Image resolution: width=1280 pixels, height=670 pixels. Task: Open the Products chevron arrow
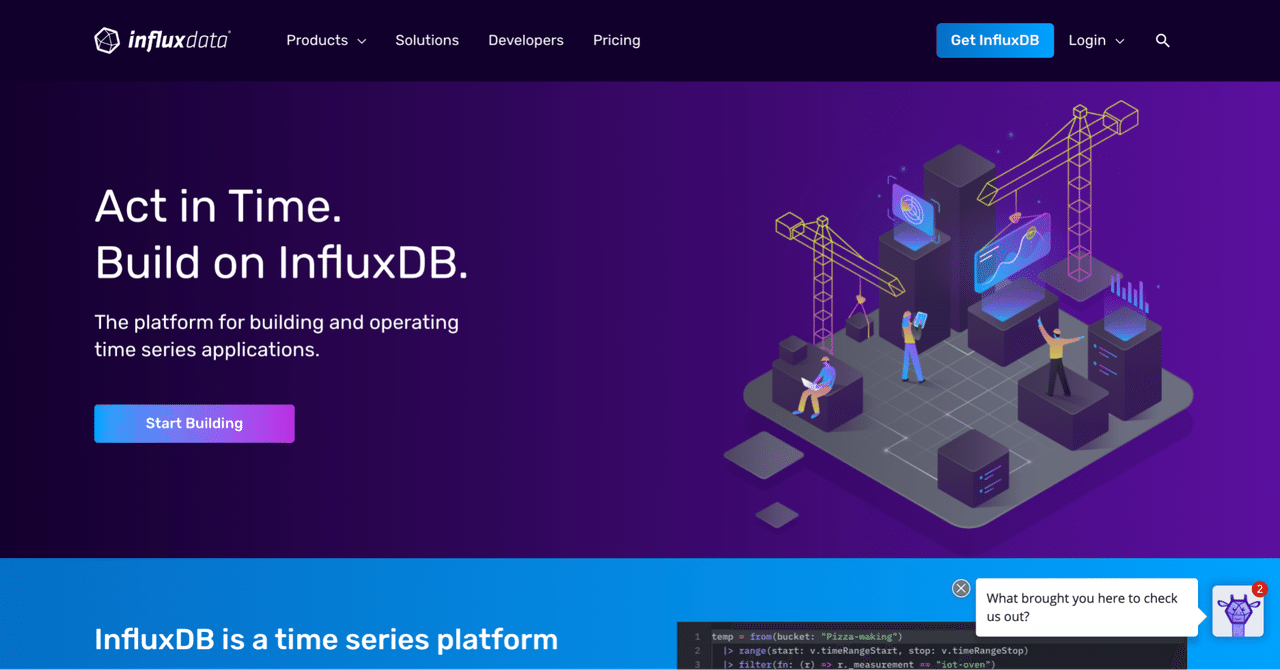coord(361,41)
